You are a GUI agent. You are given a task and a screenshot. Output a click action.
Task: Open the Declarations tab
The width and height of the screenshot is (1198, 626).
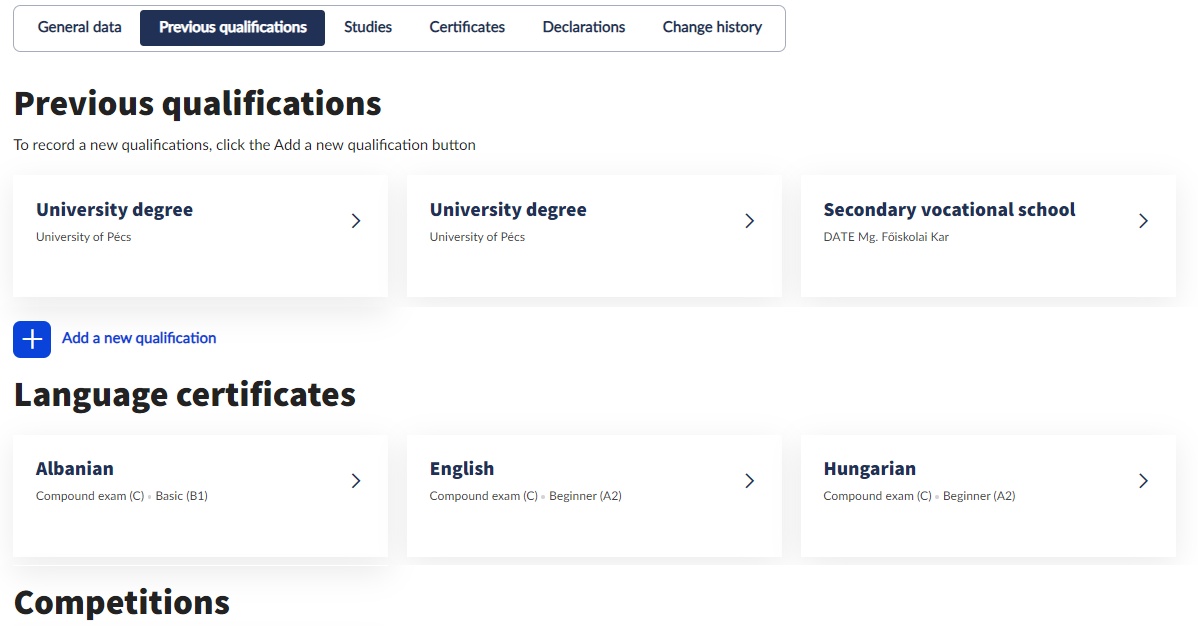tap(584, 28)
